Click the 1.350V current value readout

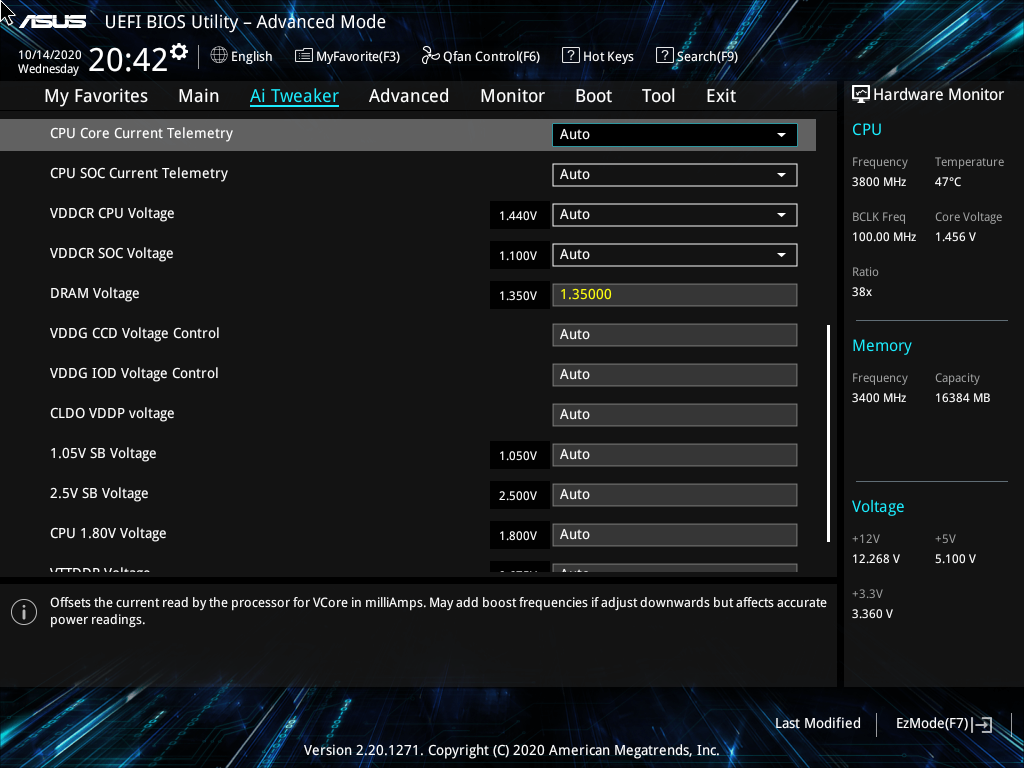click(519, 295)
